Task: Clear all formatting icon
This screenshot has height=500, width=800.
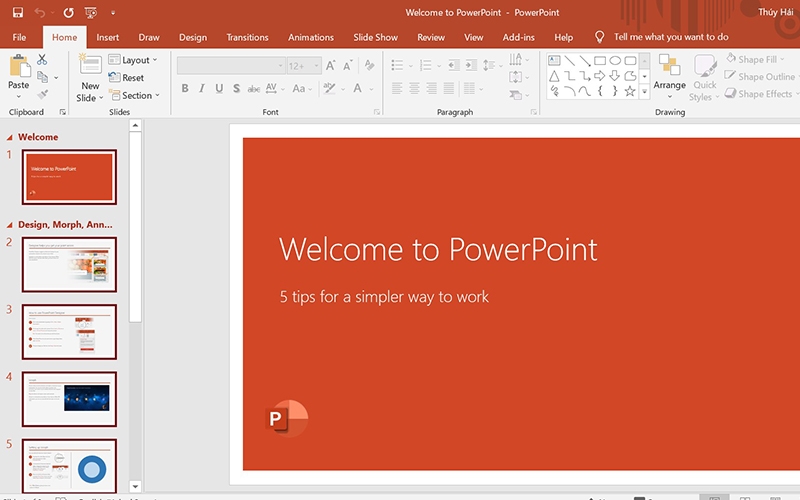Action: (x=369, y=65)
